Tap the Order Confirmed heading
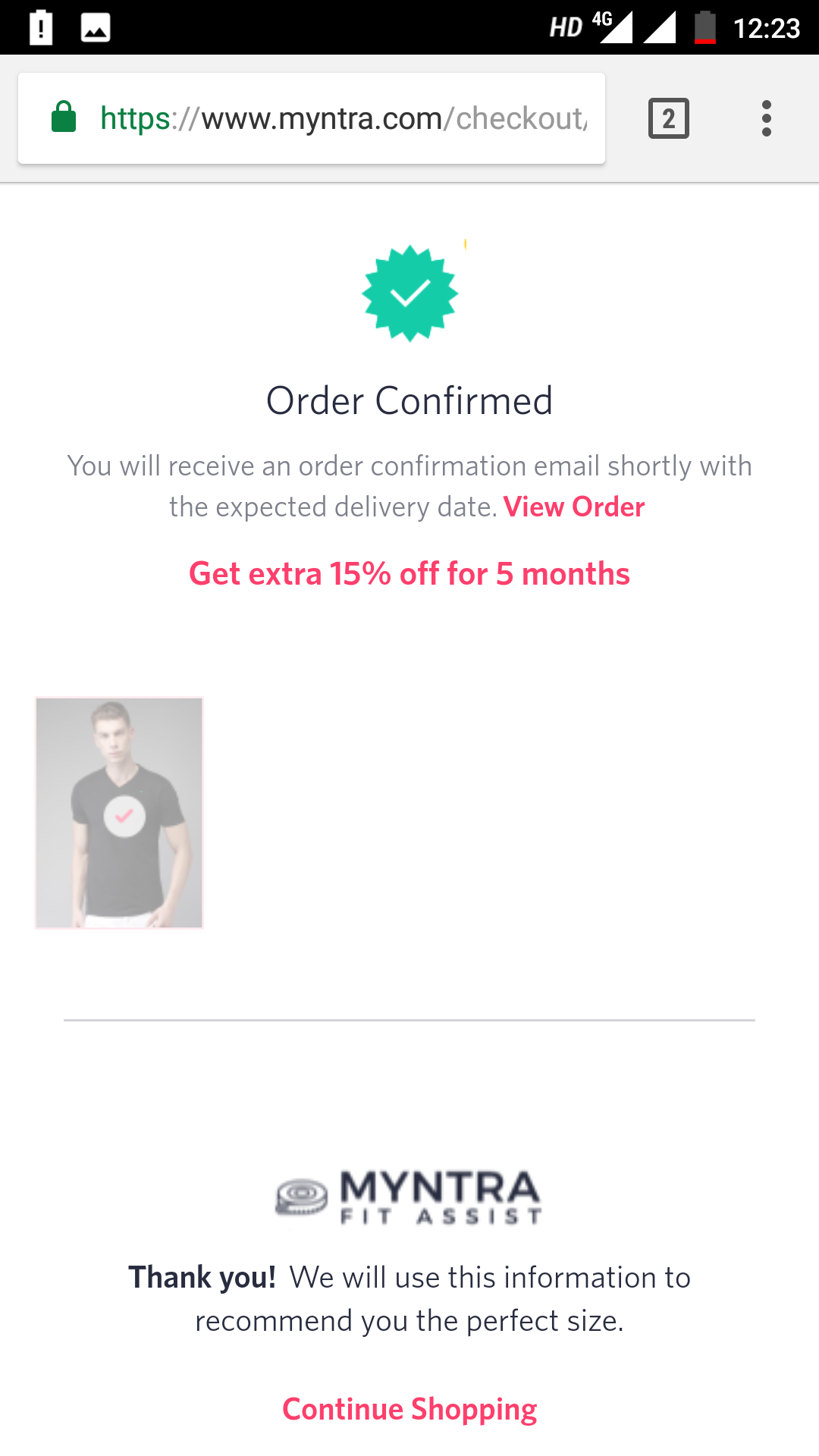The width and height of the screenshot is (819, 1456). (x=409, y=400)
